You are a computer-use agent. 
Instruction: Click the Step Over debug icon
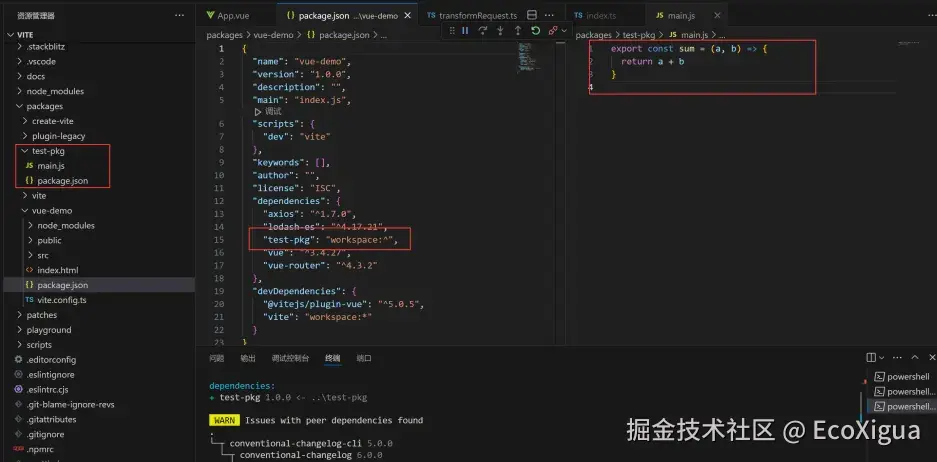482,30
